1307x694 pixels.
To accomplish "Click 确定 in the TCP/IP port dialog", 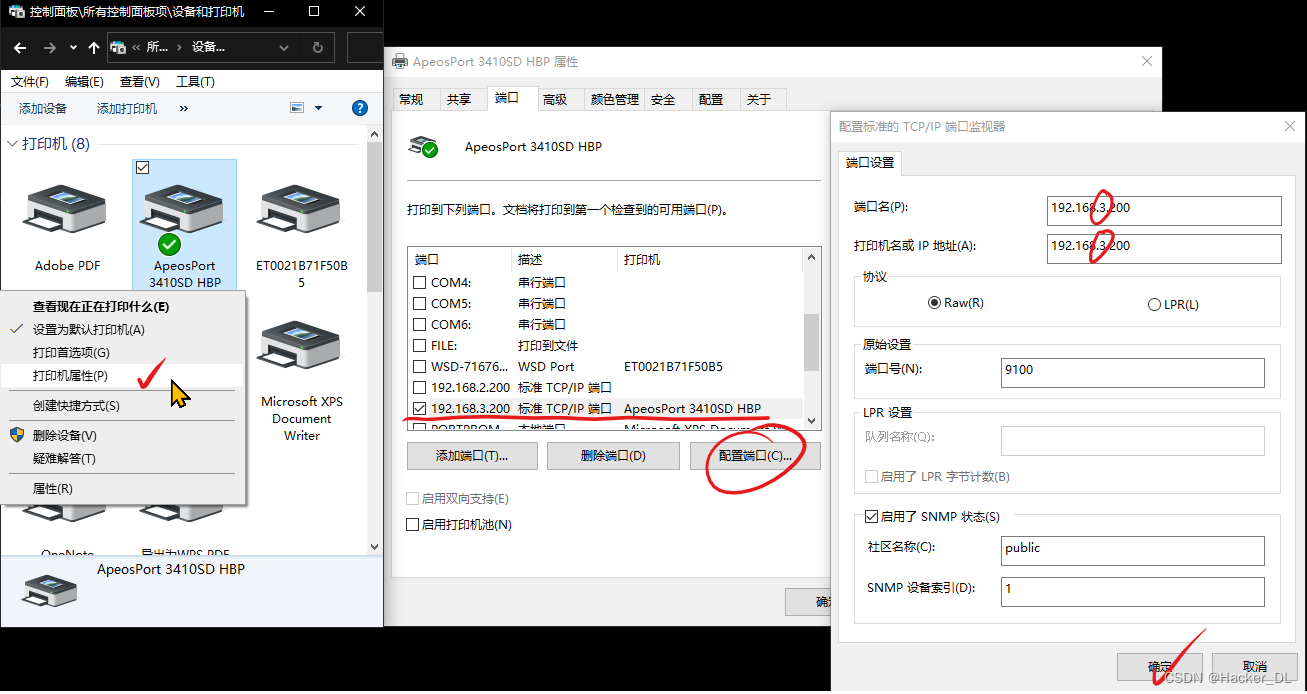I will click(x=1160, y=666).
